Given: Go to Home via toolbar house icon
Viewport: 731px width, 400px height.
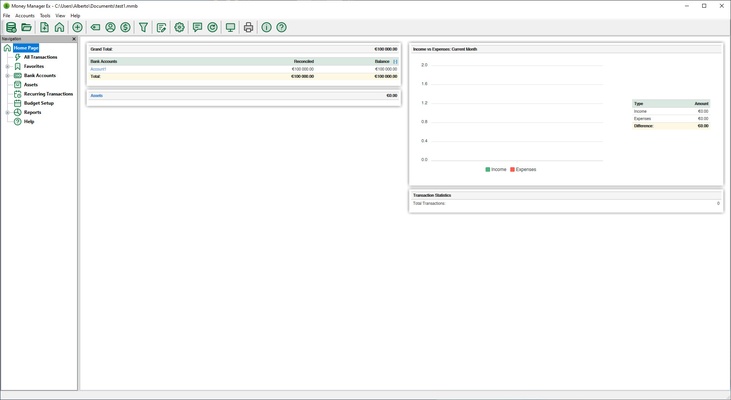Looking at the screenshot, I should [x=59, y=28].
